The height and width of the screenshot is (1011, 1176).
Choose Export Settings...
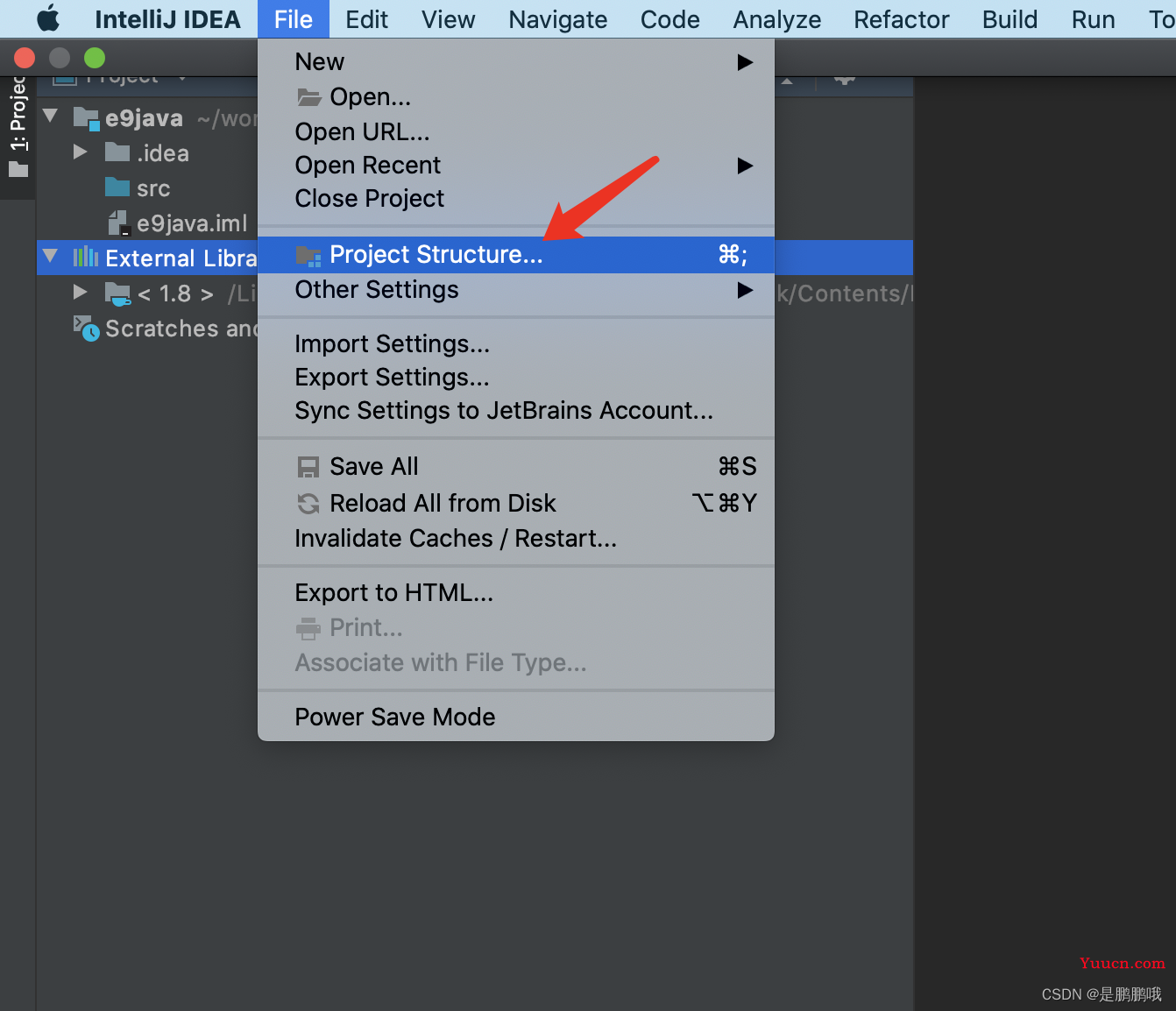(516, 377)
